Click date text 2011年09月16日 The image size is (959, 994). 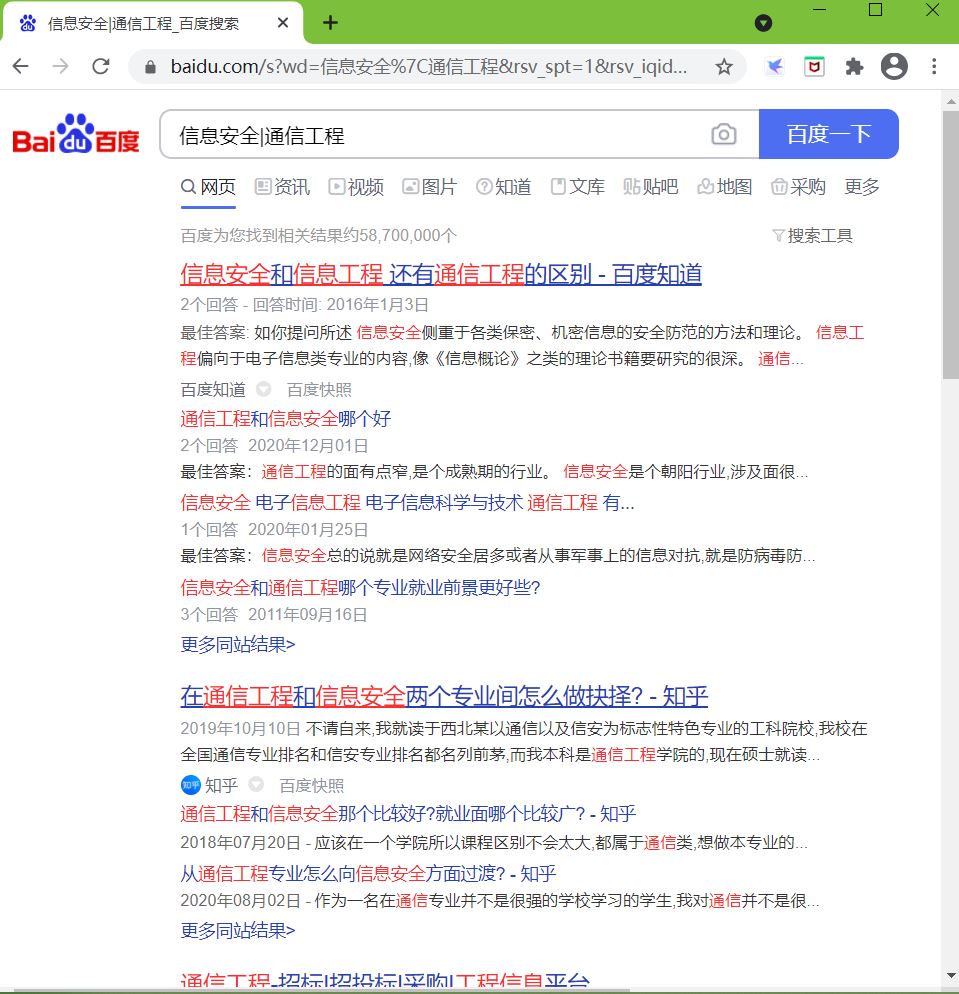click(x=307, y=614)
